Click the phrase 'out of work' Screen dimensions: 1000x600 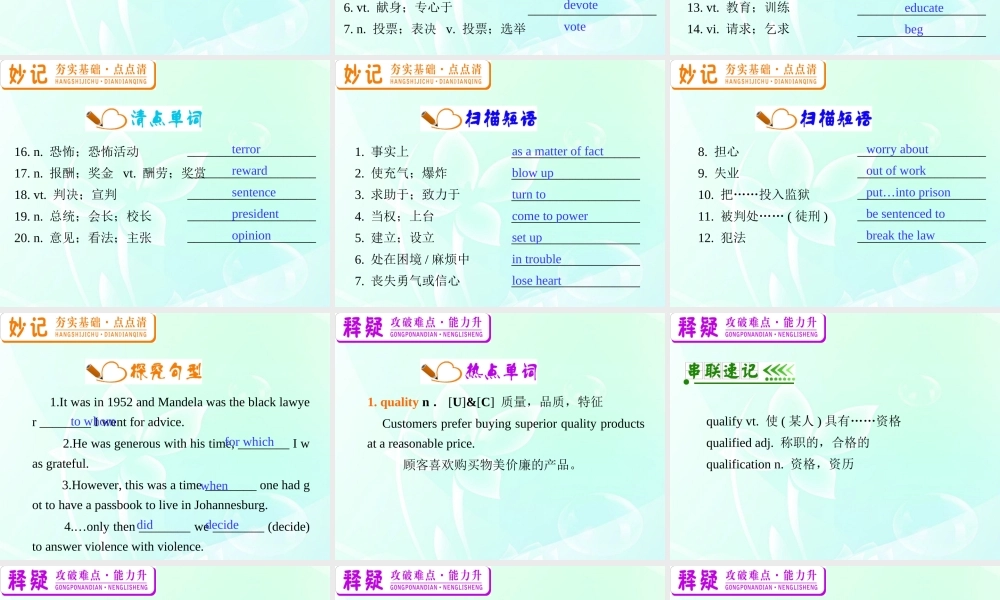click(x=896, y=171)
